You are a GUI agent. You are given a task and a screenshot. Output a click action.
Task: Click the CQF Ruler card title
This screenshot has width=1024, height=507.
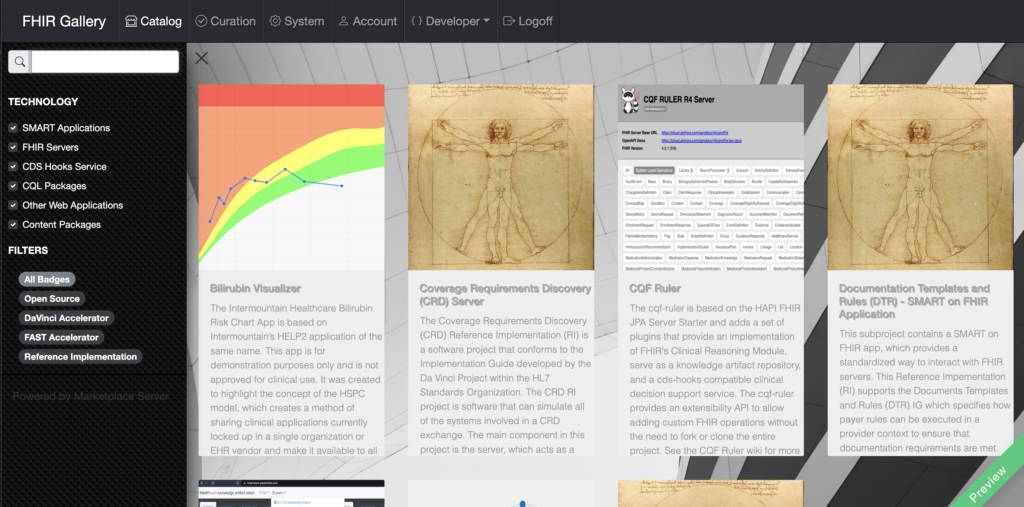655,288
